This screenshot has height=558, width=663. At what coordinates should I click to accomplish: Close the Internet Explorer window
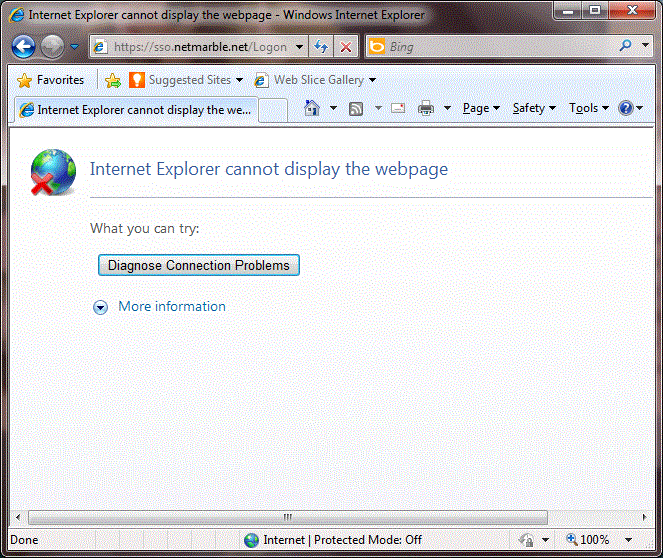click(632, 11)
